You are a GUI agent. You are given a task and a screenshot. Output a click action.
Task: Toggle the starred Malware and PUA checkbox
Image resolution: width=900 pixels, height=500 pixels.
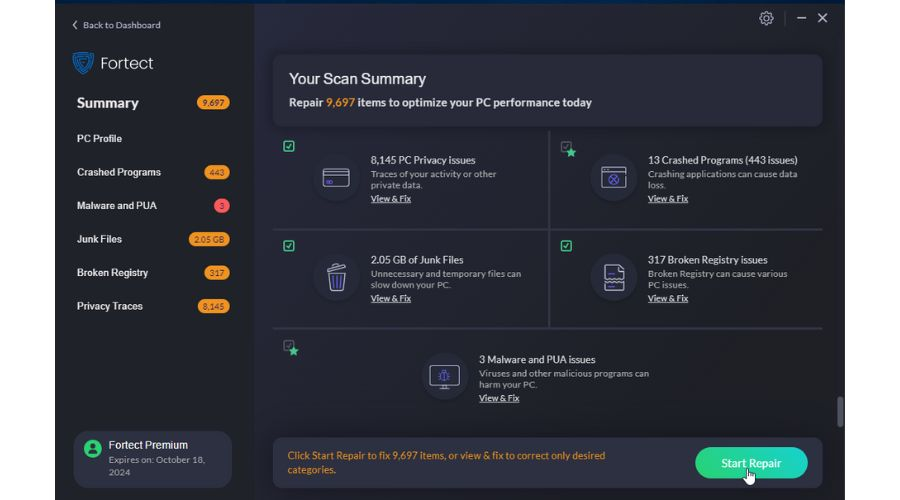(x=290, y=347)
